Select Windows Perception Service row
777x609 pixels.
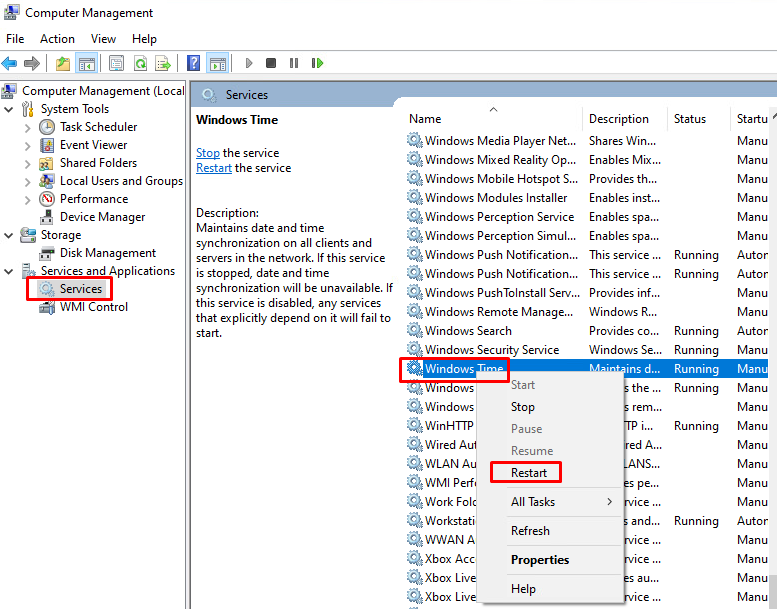(587, 217)
